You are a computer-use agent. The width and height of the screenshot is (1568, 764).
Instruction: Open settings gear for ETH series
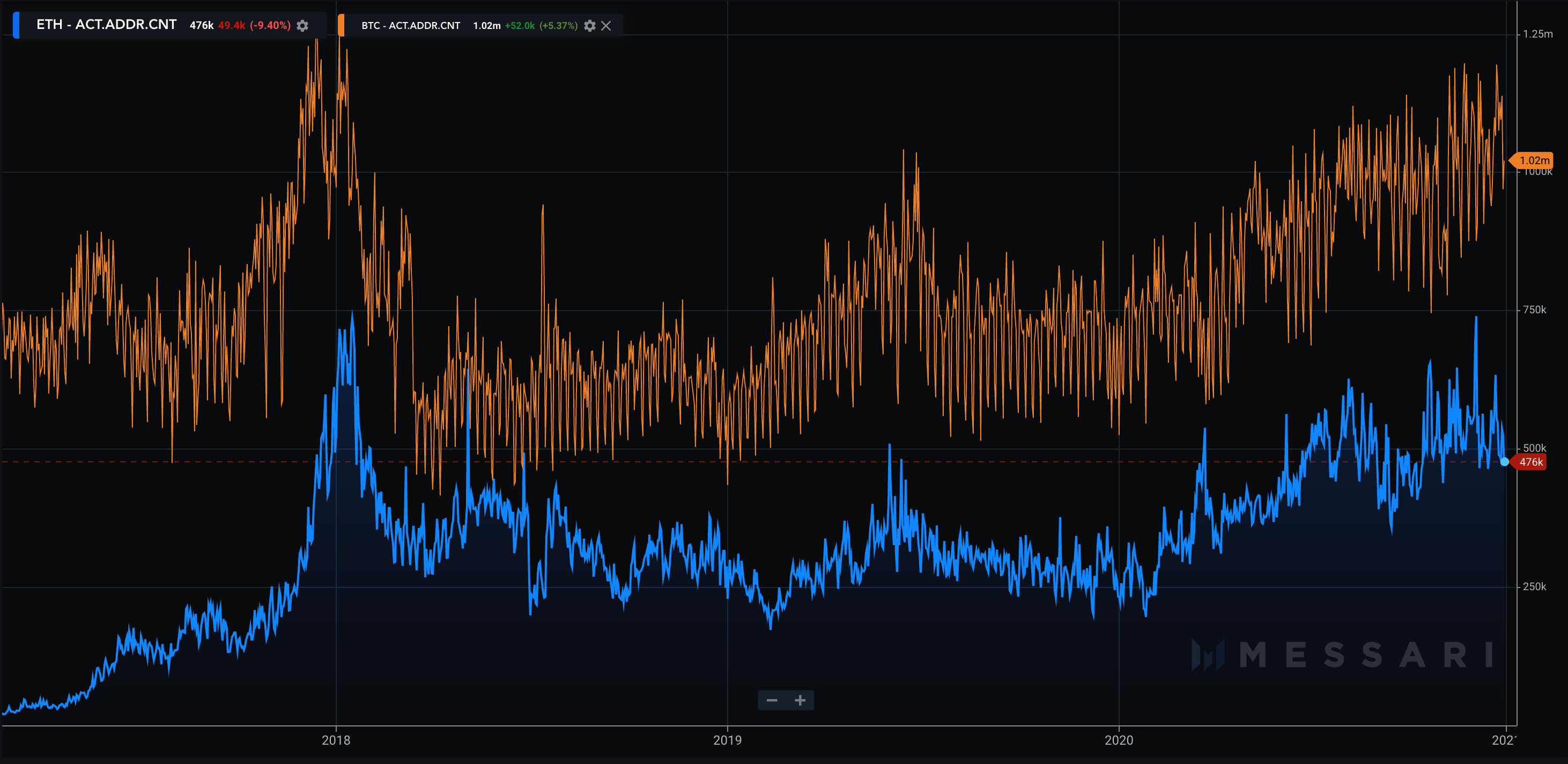302,26
